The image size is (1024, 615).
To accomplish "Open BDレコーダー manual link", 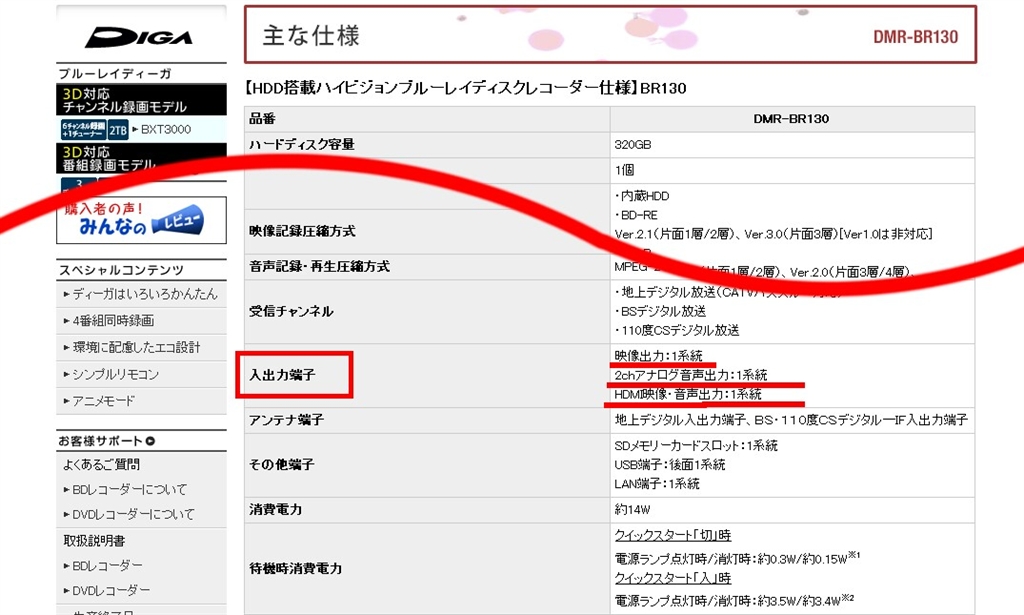I will pyautogui.click(x=107, y=565).
